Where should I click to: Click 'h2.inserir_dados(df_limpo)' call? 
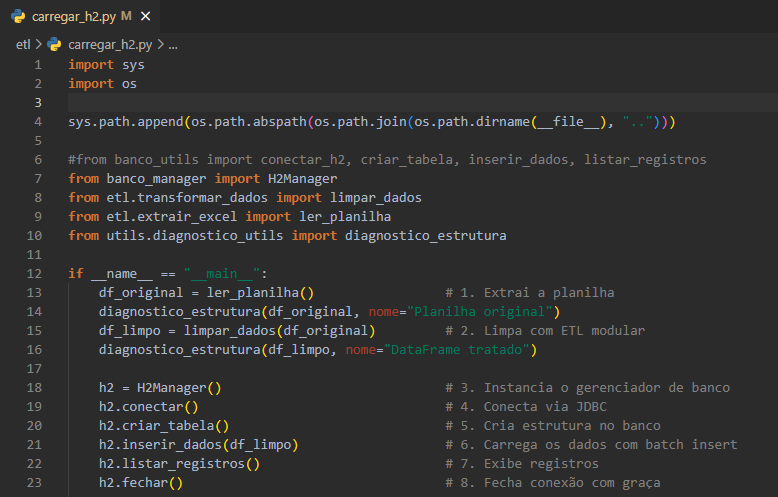coord(198,445)
